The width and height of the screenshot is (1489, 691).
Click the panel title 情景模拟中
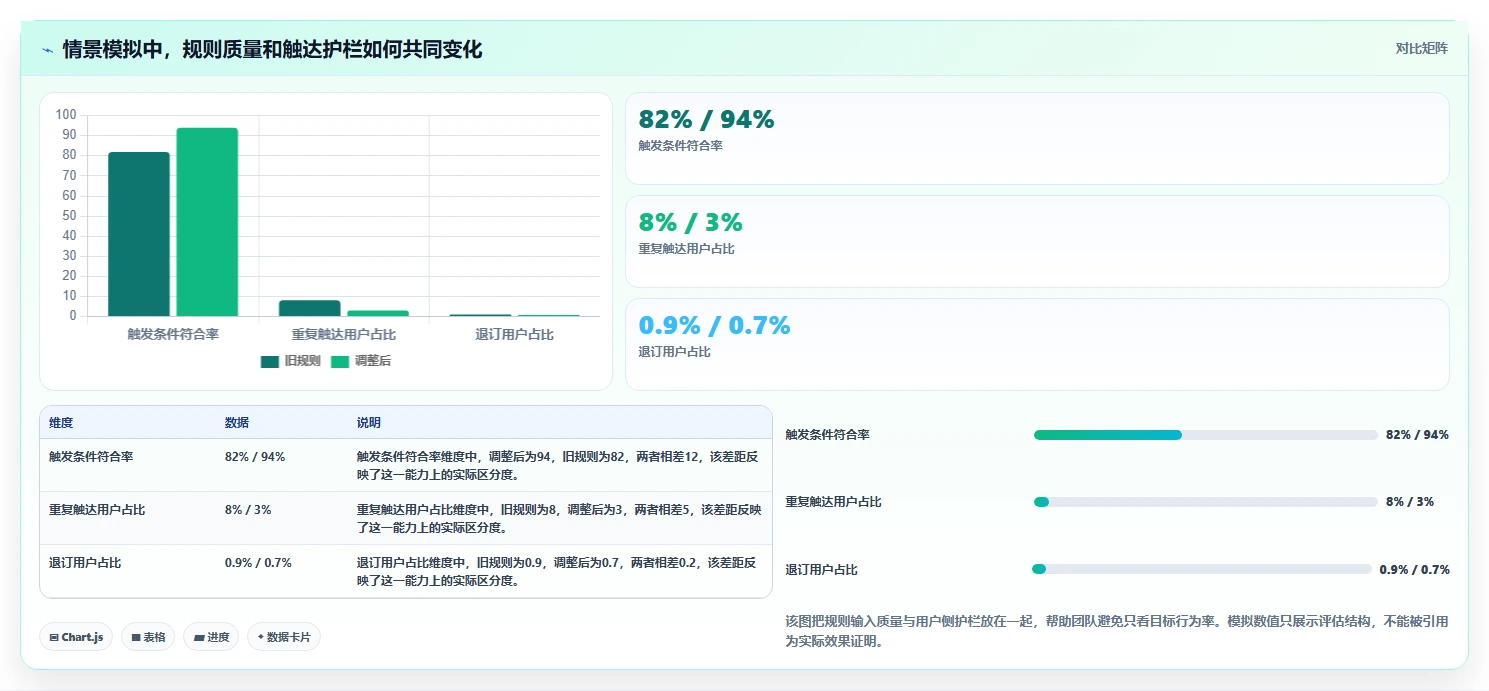[x=272, y=49]
